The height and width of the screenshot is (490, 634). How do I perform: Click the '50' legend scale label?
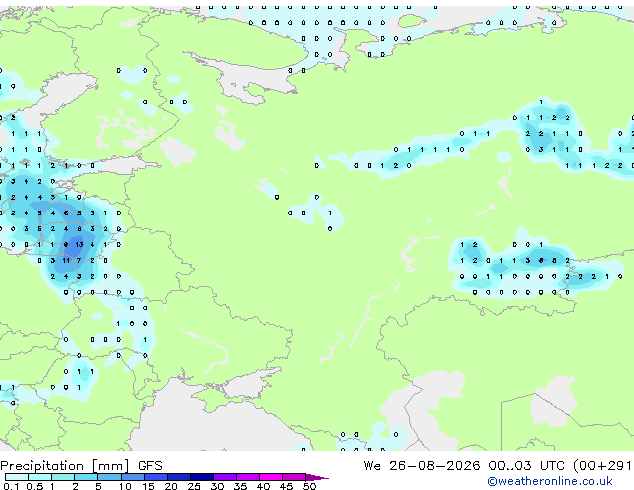pos(310,486)
